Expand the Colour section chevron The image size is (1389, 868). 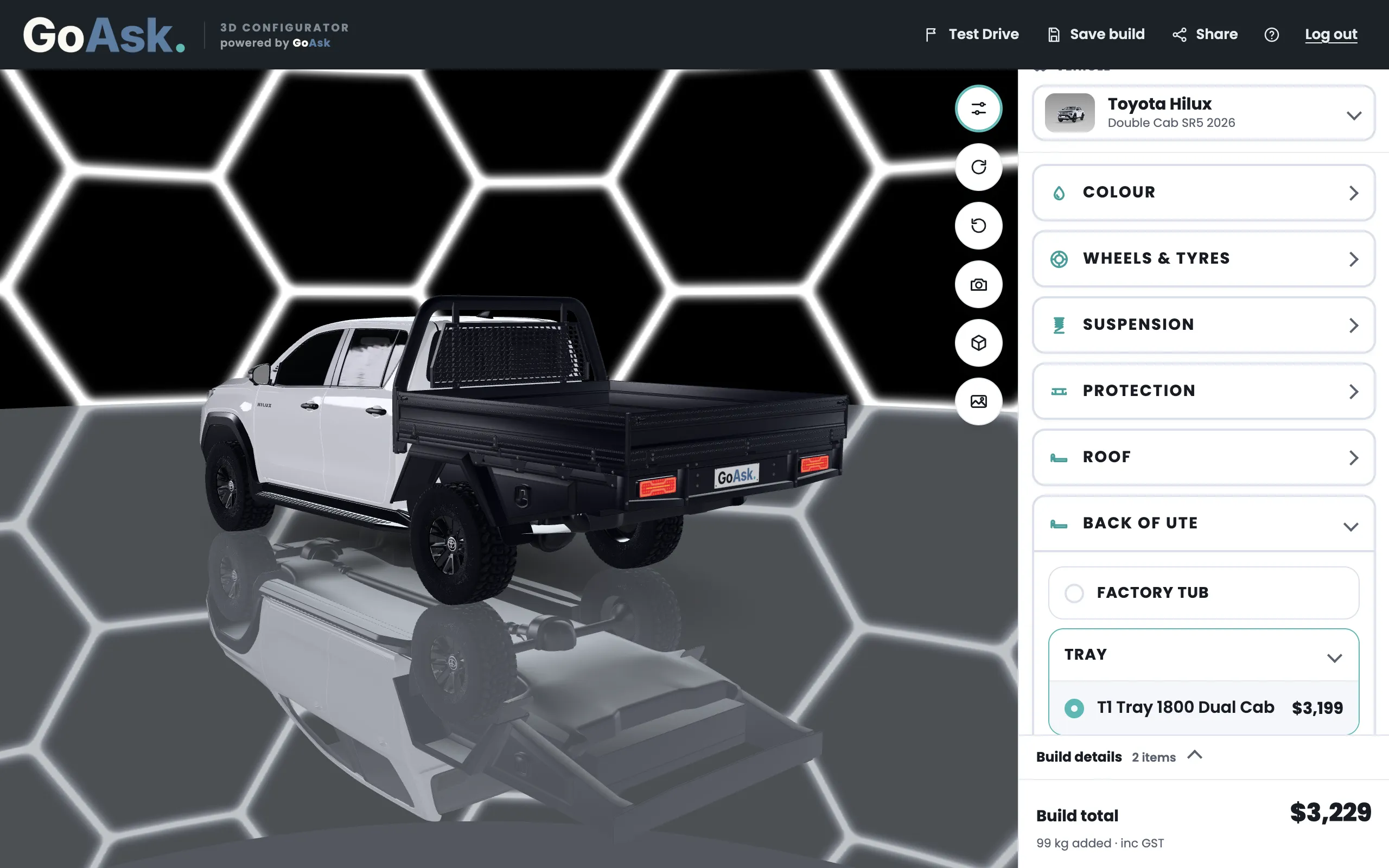click(x=1353, y=193)
